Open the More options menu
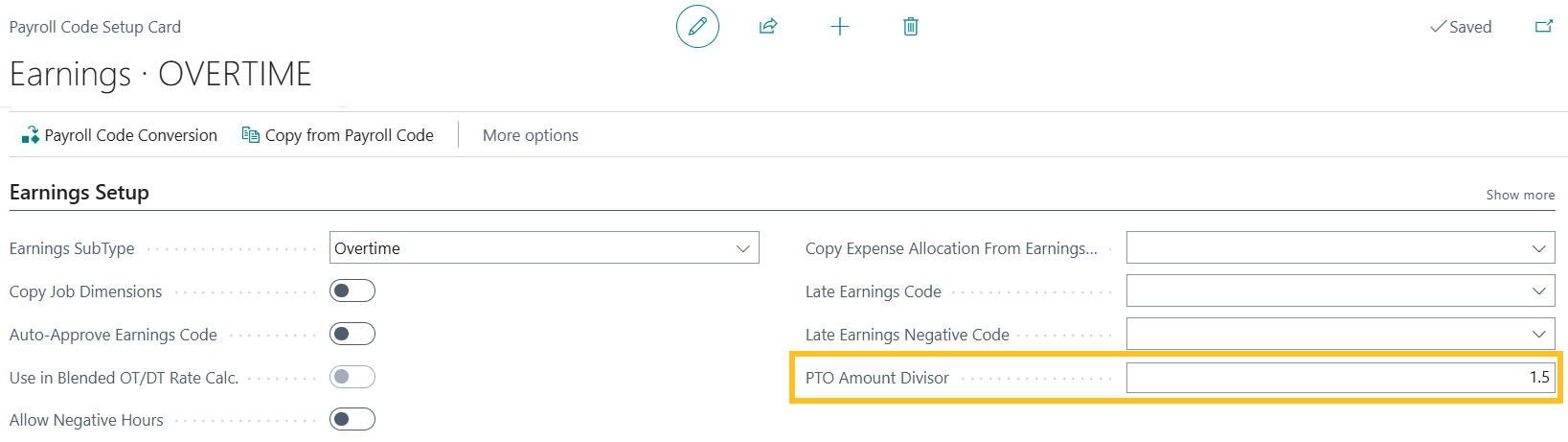This screenshot has height=442, width=1568. (x=531, y=135)
